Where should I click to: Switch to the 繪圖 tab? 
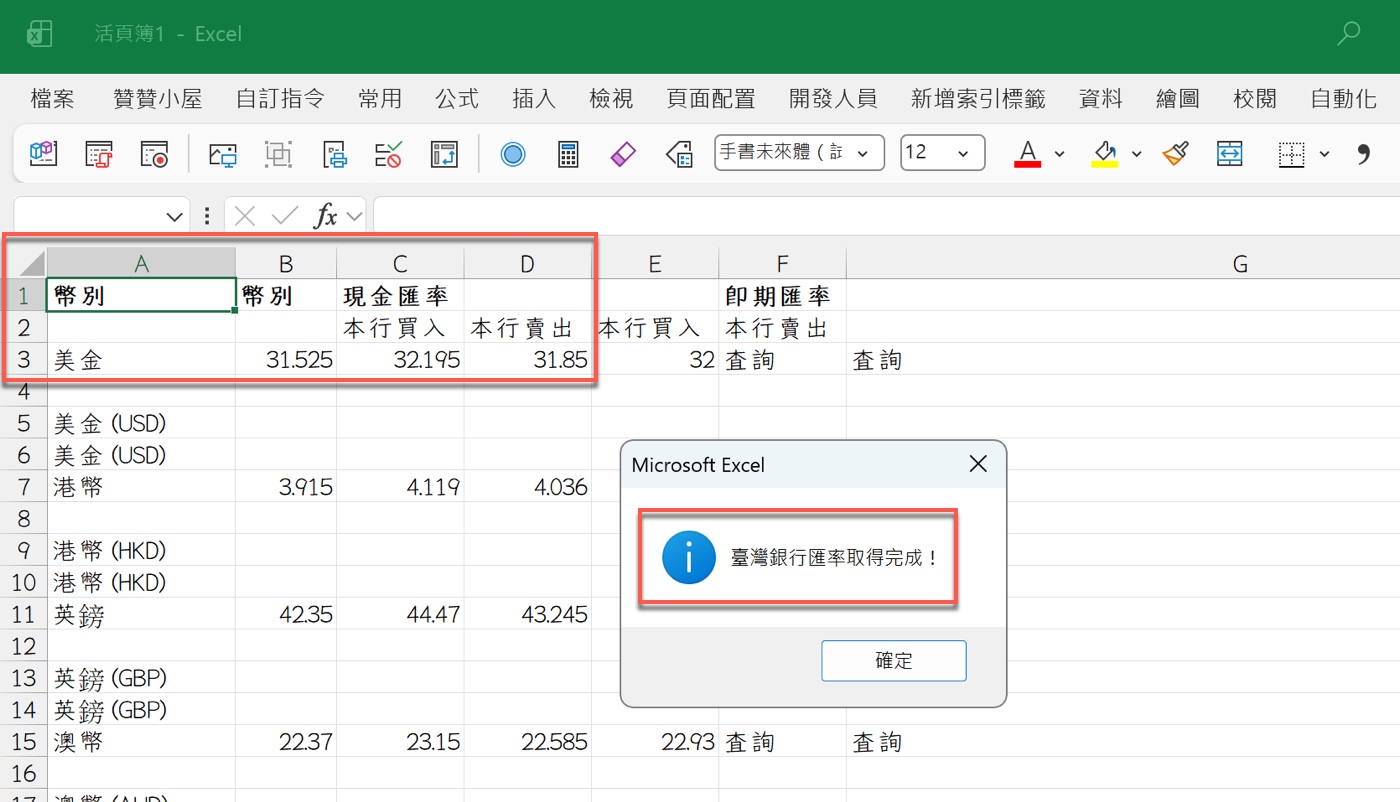tap(1178, 98)
